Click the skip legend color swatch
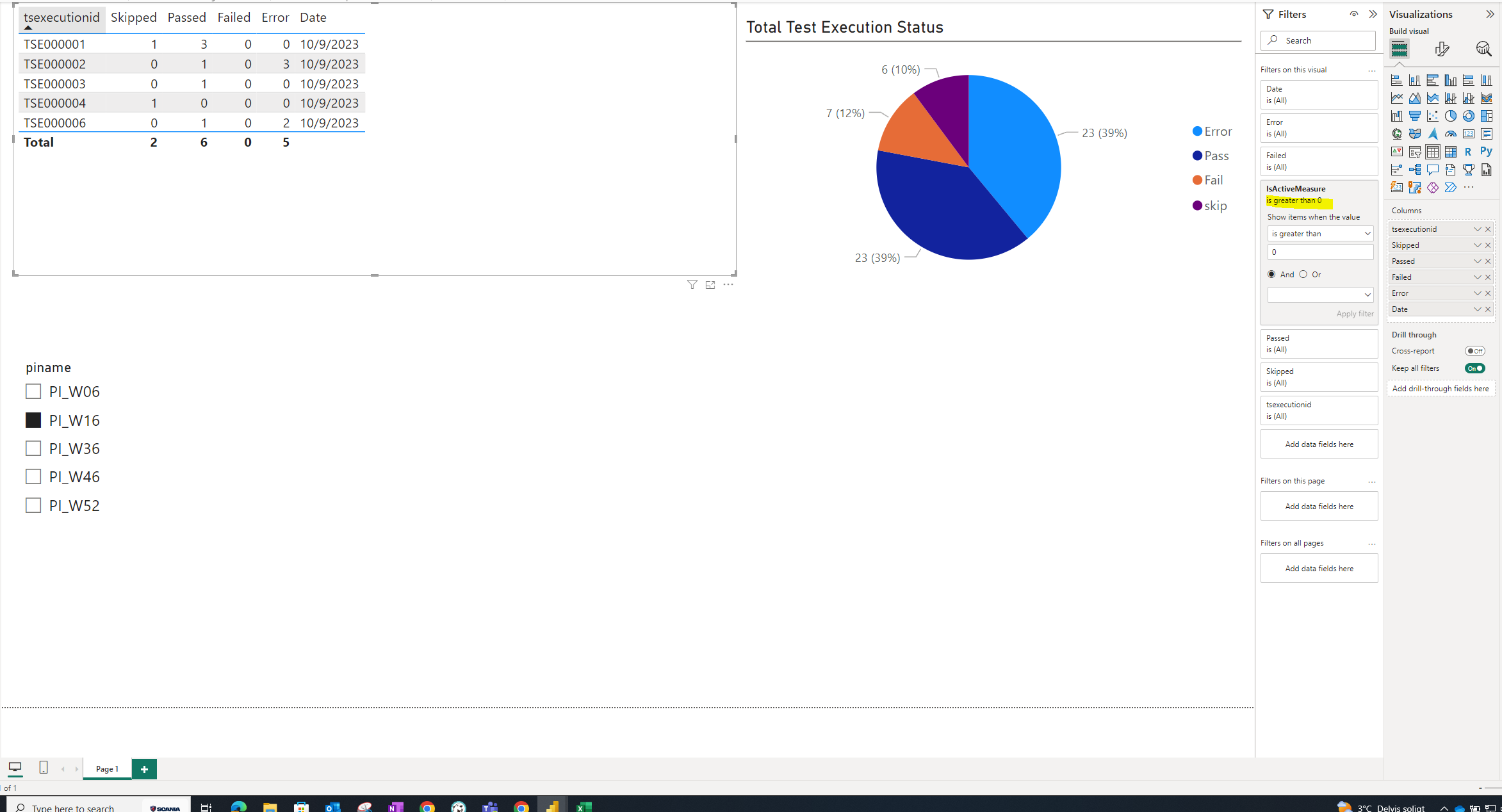 click(1197, 206)
